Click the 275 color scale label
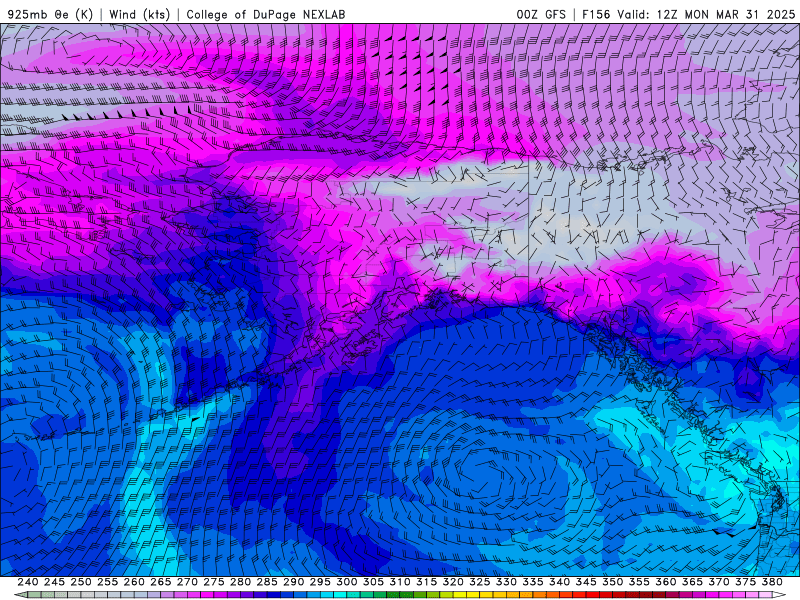This screenshot has width=800, height=600. (213, 582)
